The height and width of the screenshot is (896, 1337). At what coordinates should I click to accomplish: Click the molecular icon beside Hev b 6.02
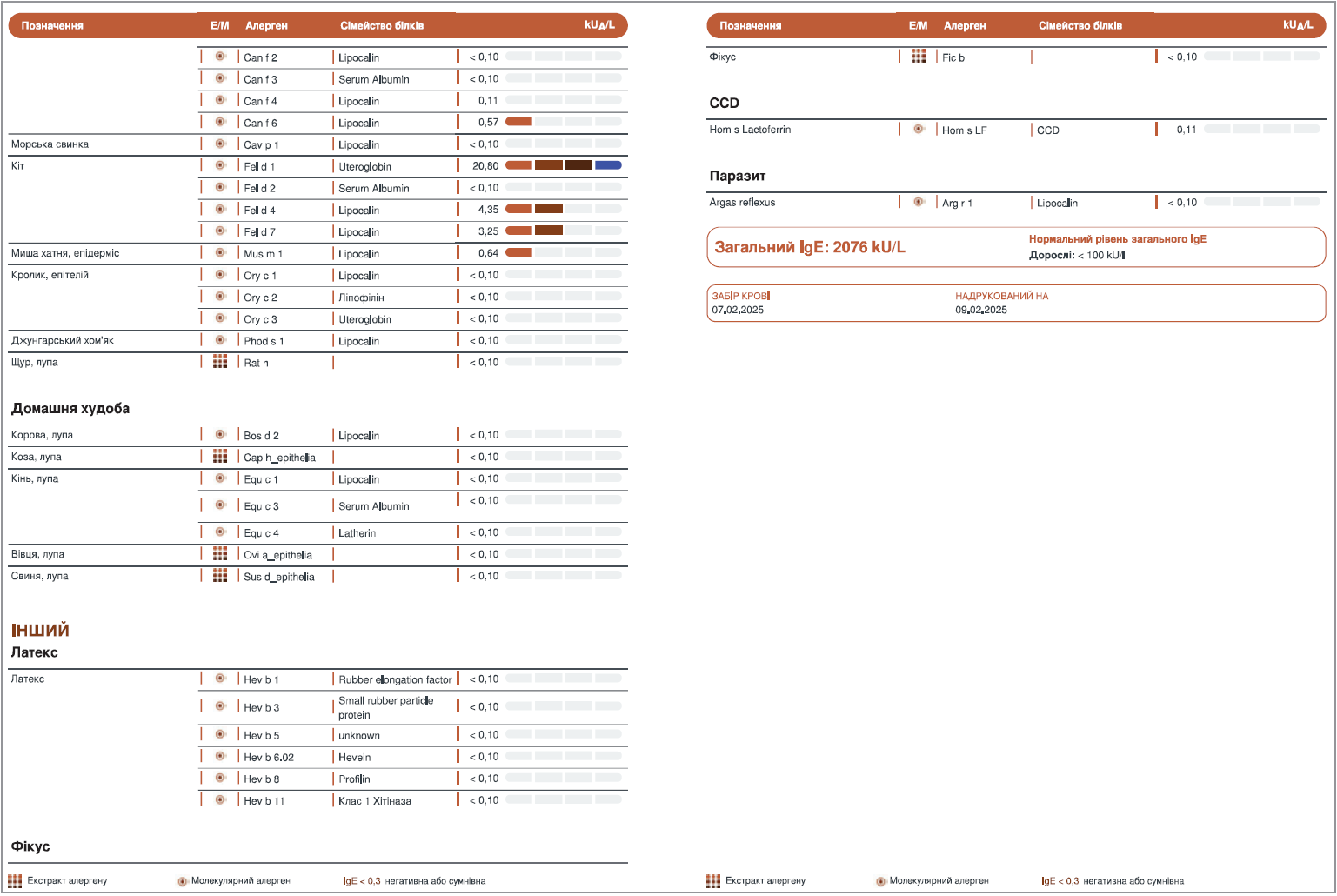tap(220, 756)
